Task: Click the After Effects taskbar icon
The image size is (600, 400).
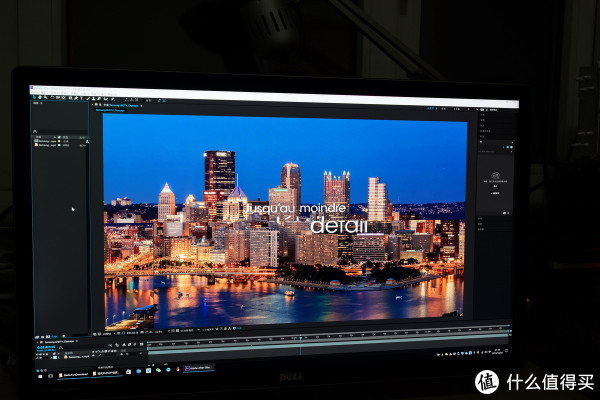Action: click(188, 371)
